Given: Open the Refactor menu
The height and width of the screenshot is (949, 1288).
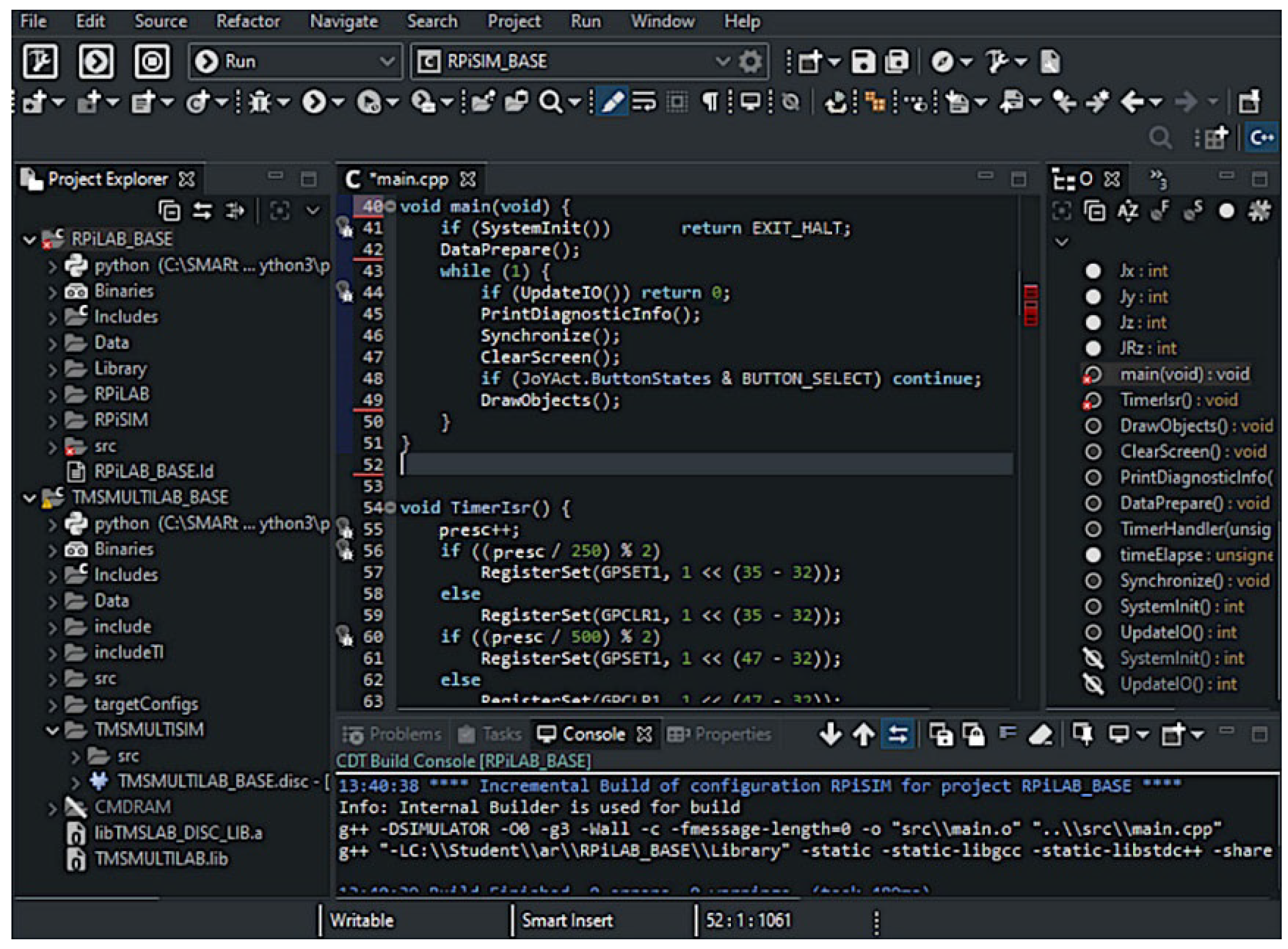Looking at the screenshot, I should 248,21.
